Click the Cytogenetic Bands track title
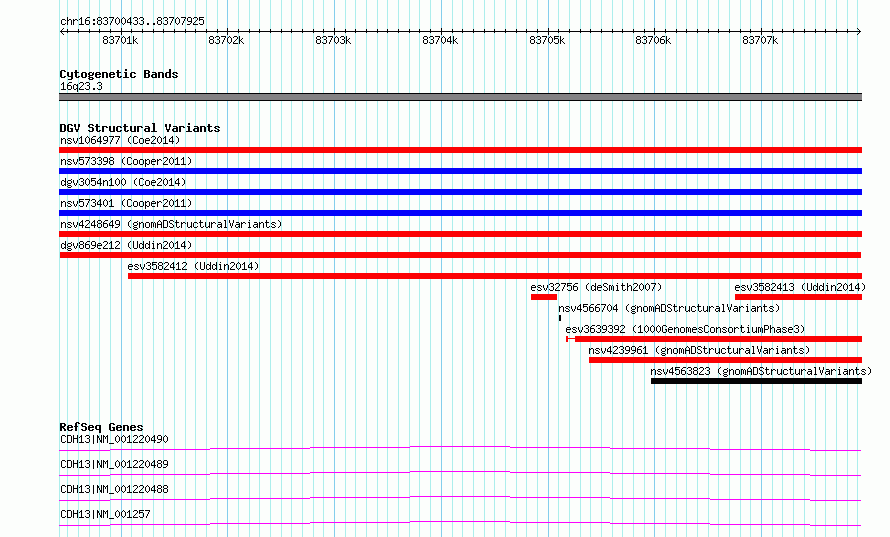Viewport: 890px width, 537px height. click(x=119, y=74)
